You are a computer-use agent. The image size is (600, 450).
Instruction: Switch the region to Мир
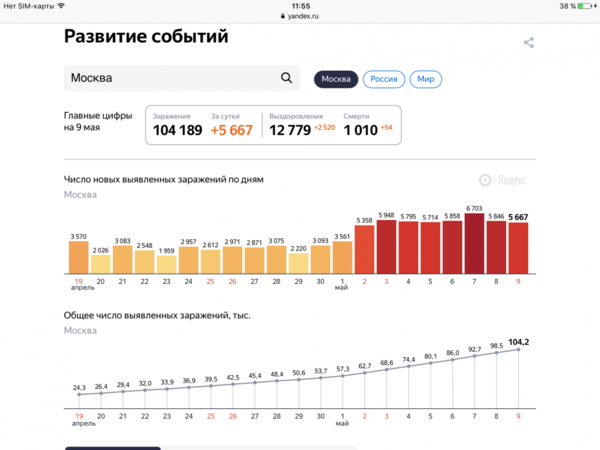426,79
